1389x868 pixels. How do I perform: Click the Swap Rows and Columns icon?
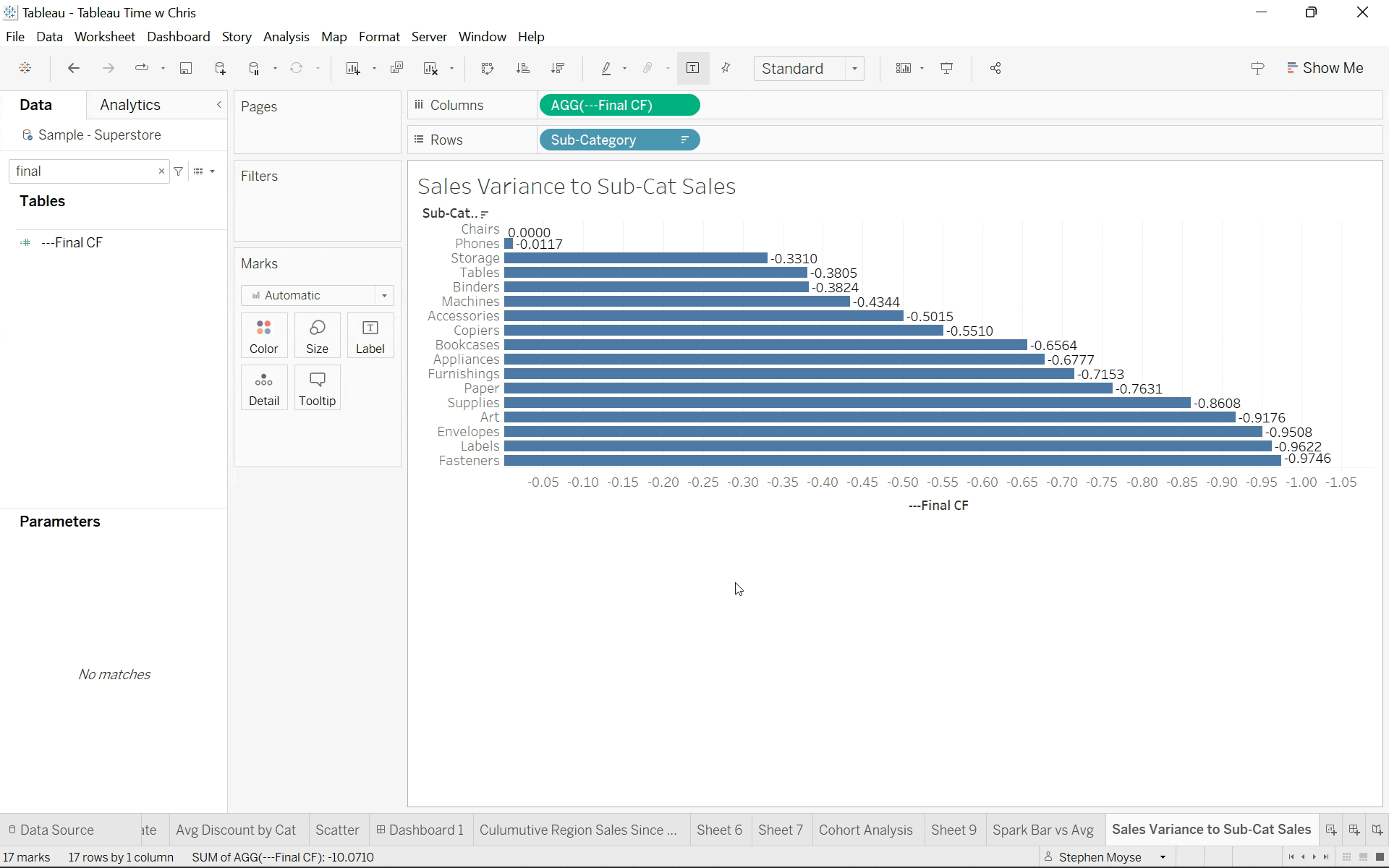488,68
